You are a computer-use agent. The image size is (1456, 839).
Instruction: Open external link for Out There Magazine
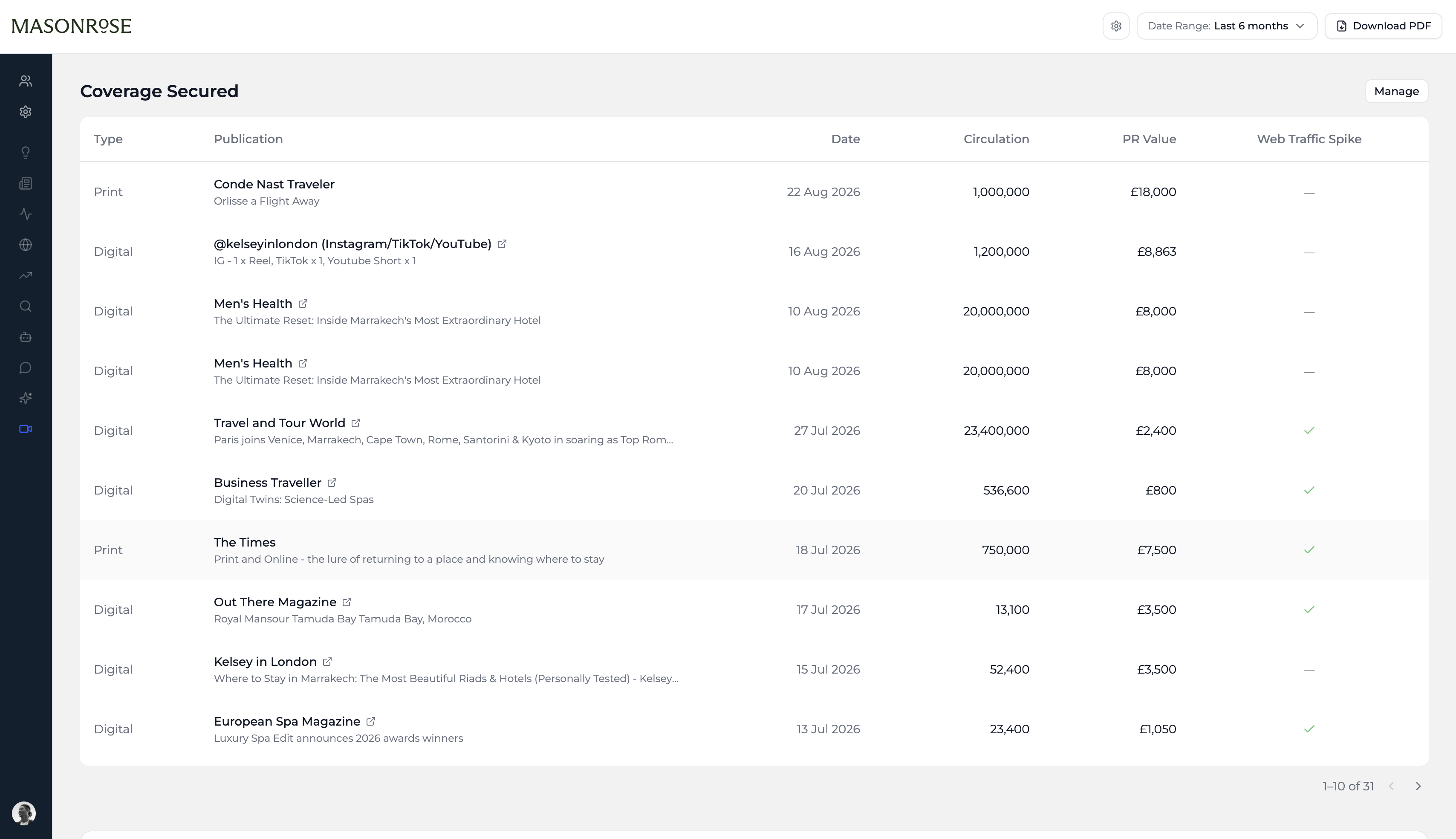point(347,602)
